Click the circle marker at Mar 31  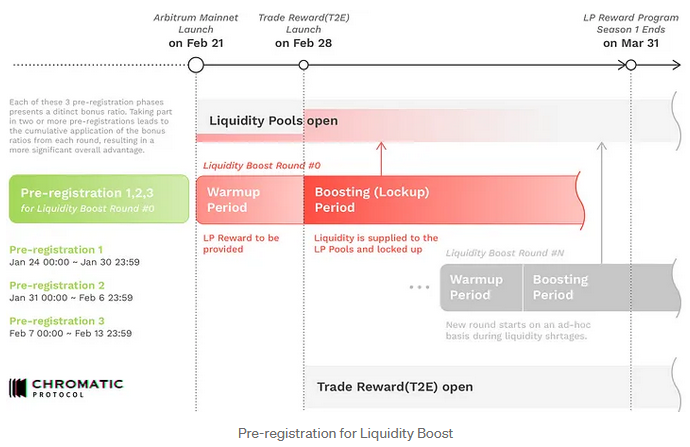[631, 65]
